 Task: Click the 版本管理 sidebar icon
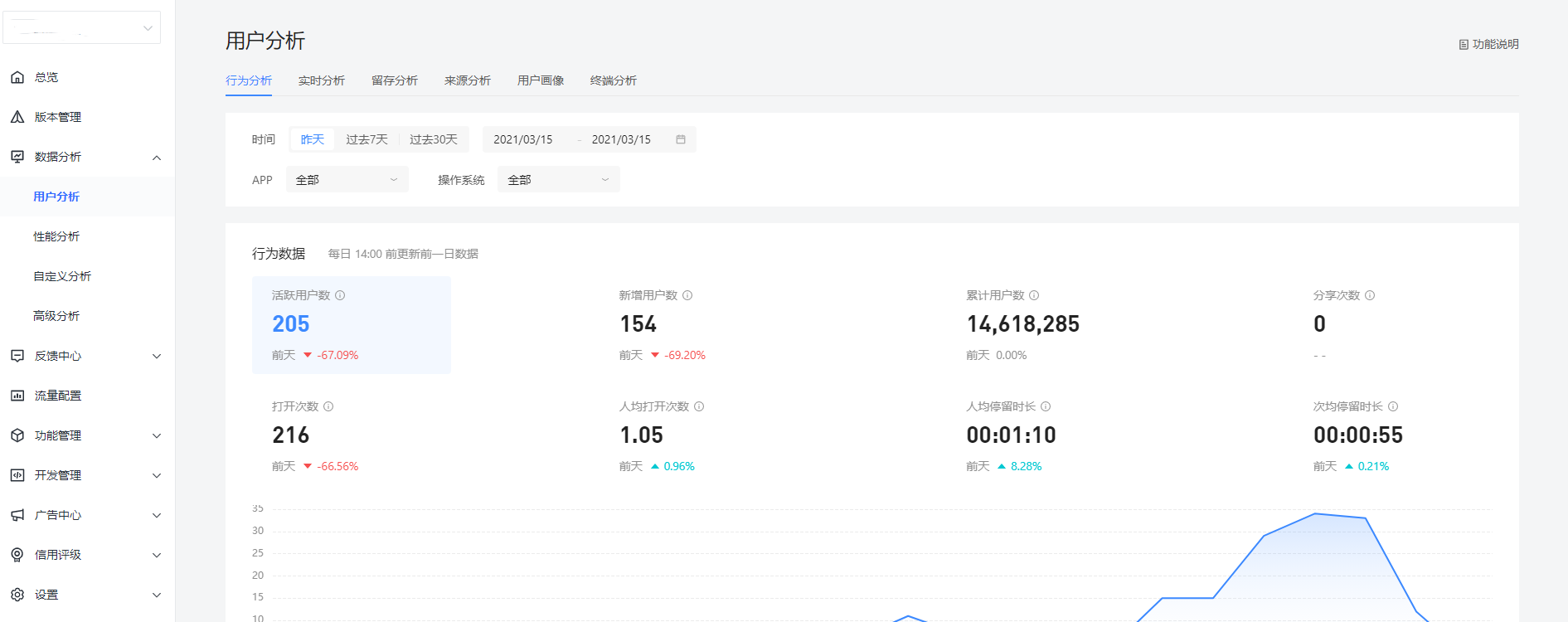coord(17,117)
